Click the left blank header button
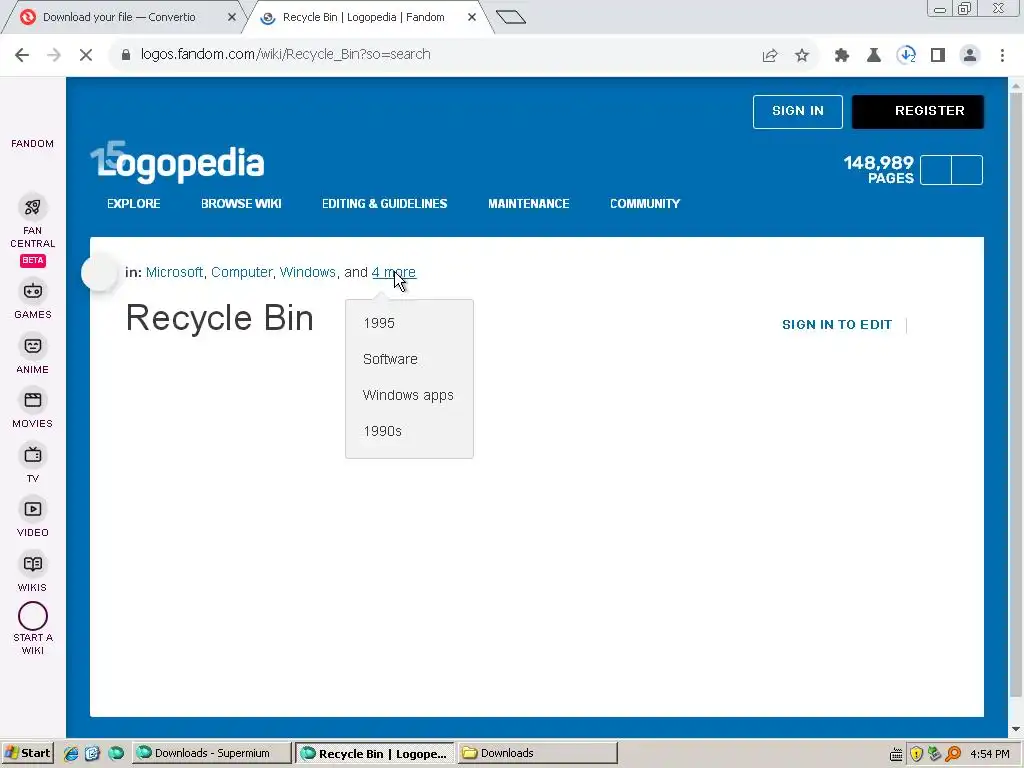 click(x=936, y=170)
